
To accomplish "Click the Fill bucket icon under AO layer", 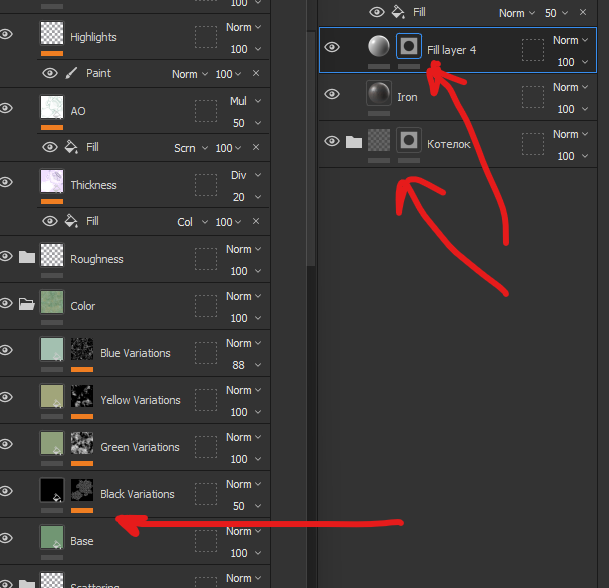I will [72, 147].
